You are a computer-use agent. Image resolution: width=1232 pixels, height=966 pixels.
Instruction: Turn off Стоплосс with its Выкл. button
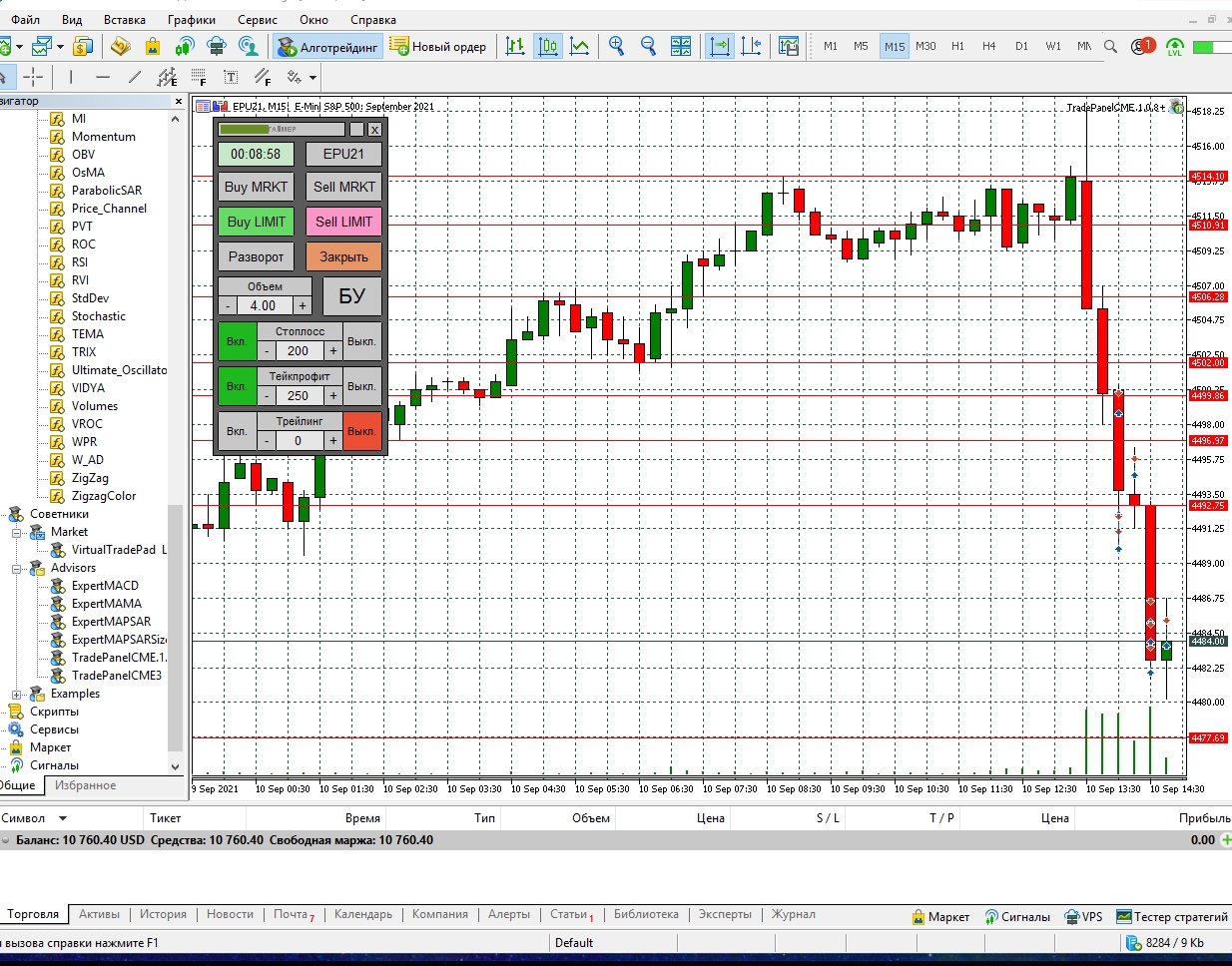tap(361, 341)
